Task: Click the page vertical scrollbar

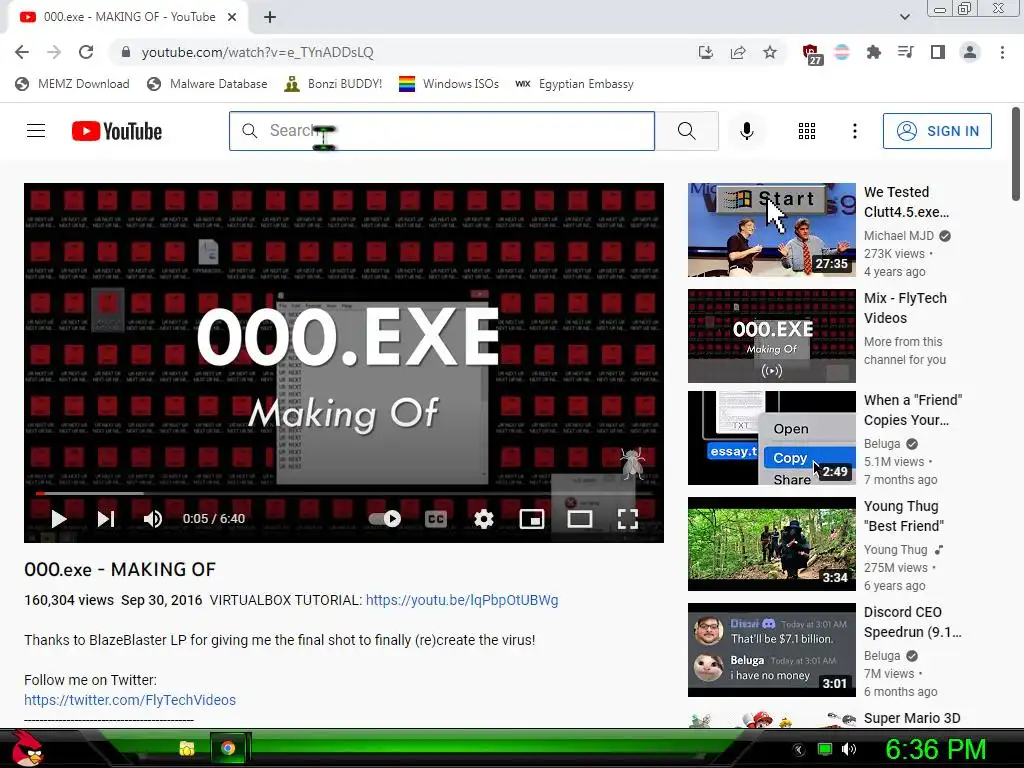Action: click(1016, 154)
